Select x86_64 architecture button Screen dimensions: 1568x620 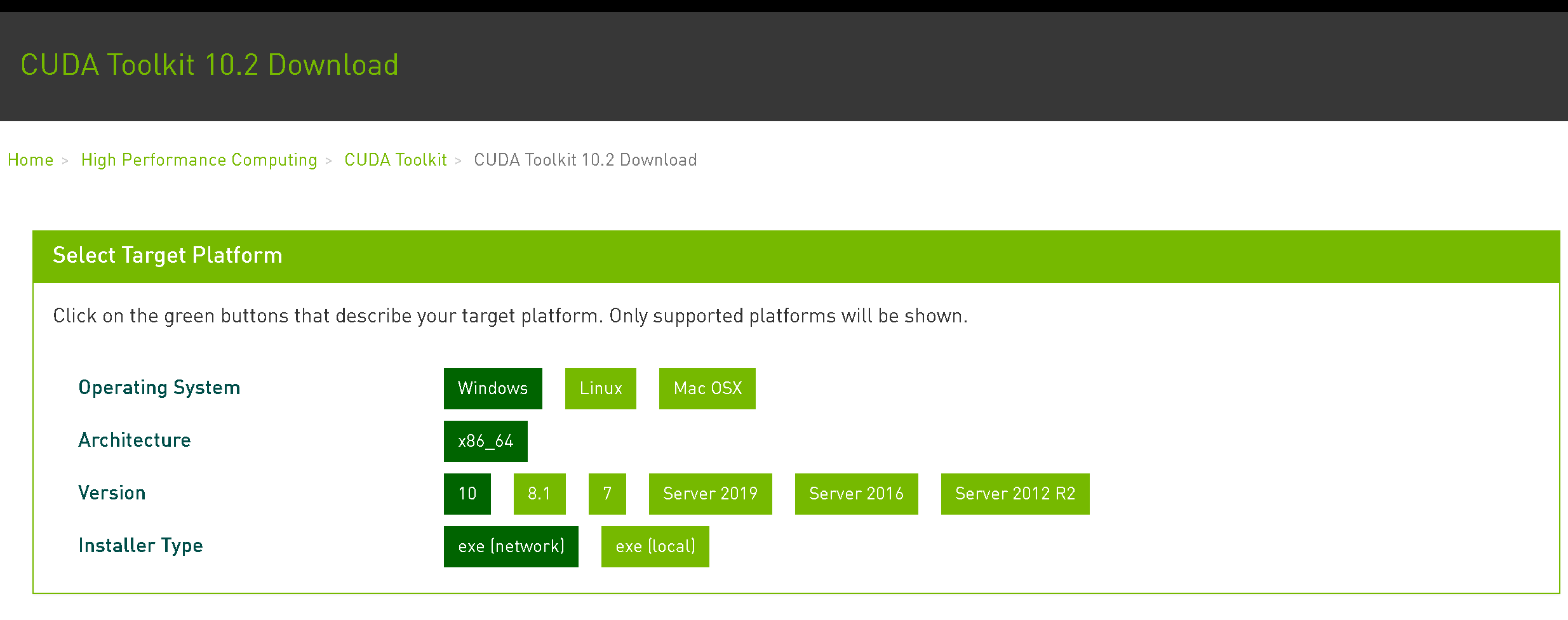coord(486,441)
